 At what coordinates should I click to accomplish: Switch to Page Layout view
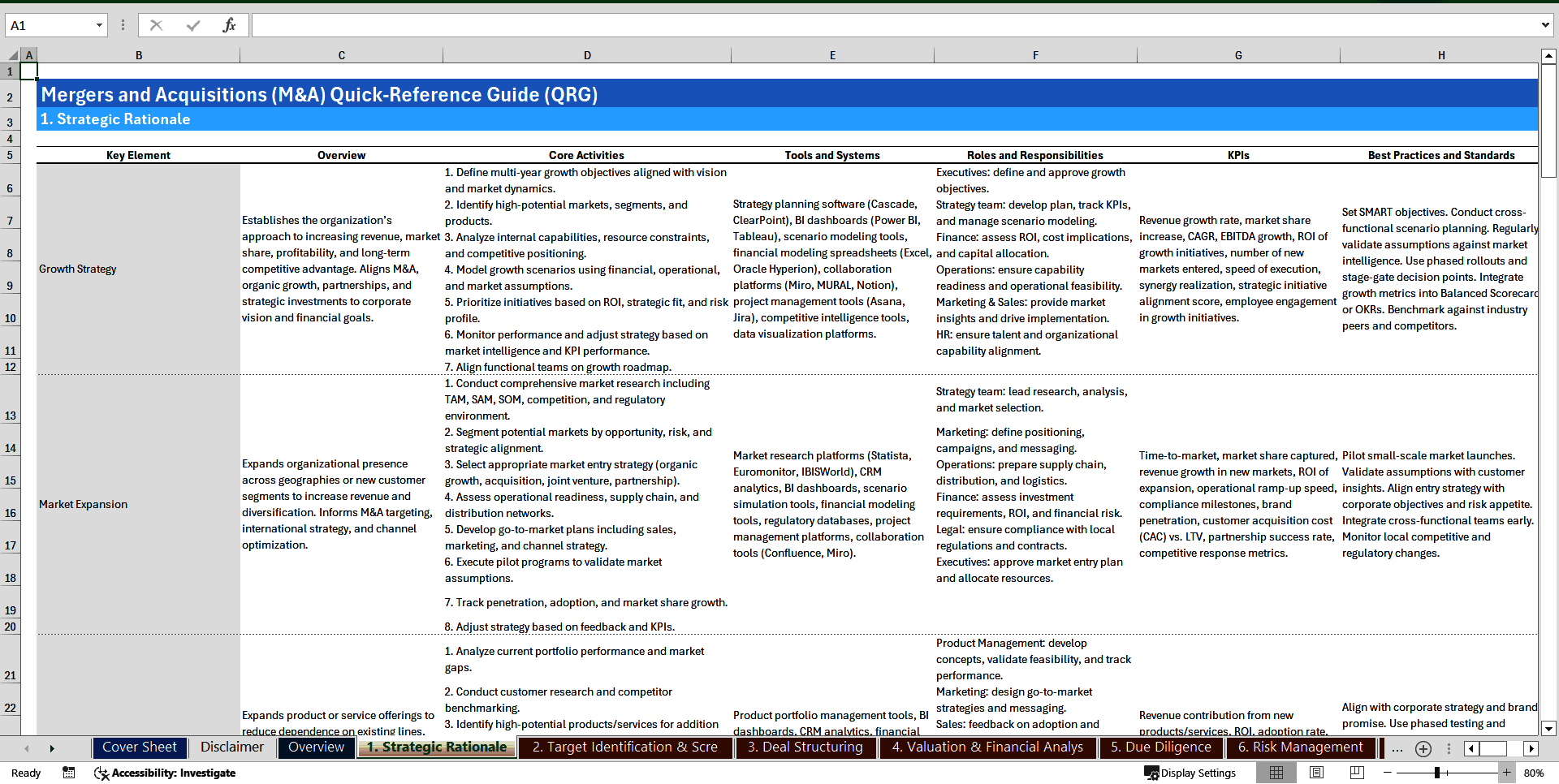tap(1317, 773)
